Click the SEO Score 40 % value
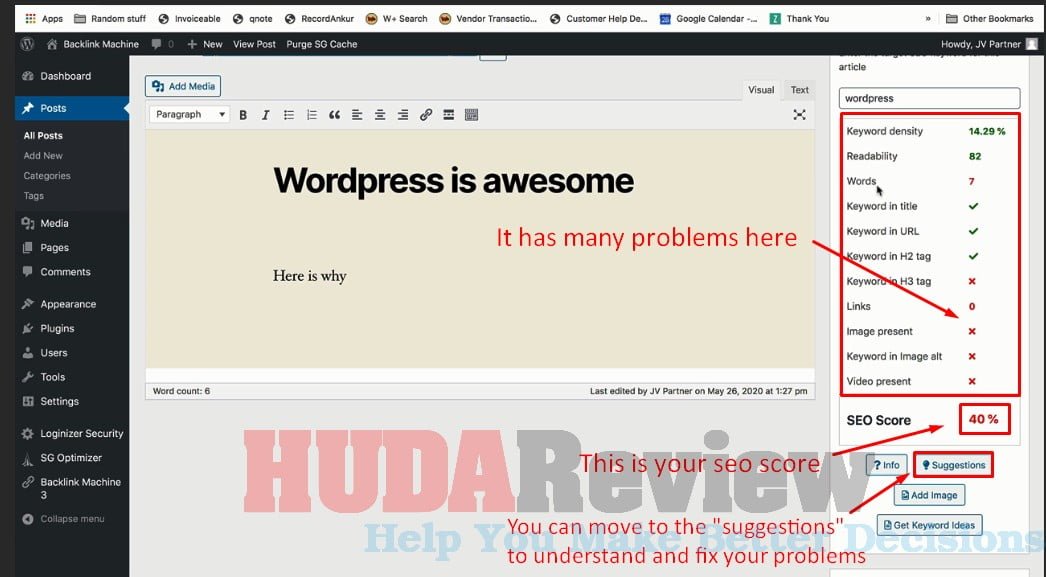 point(984,420)
